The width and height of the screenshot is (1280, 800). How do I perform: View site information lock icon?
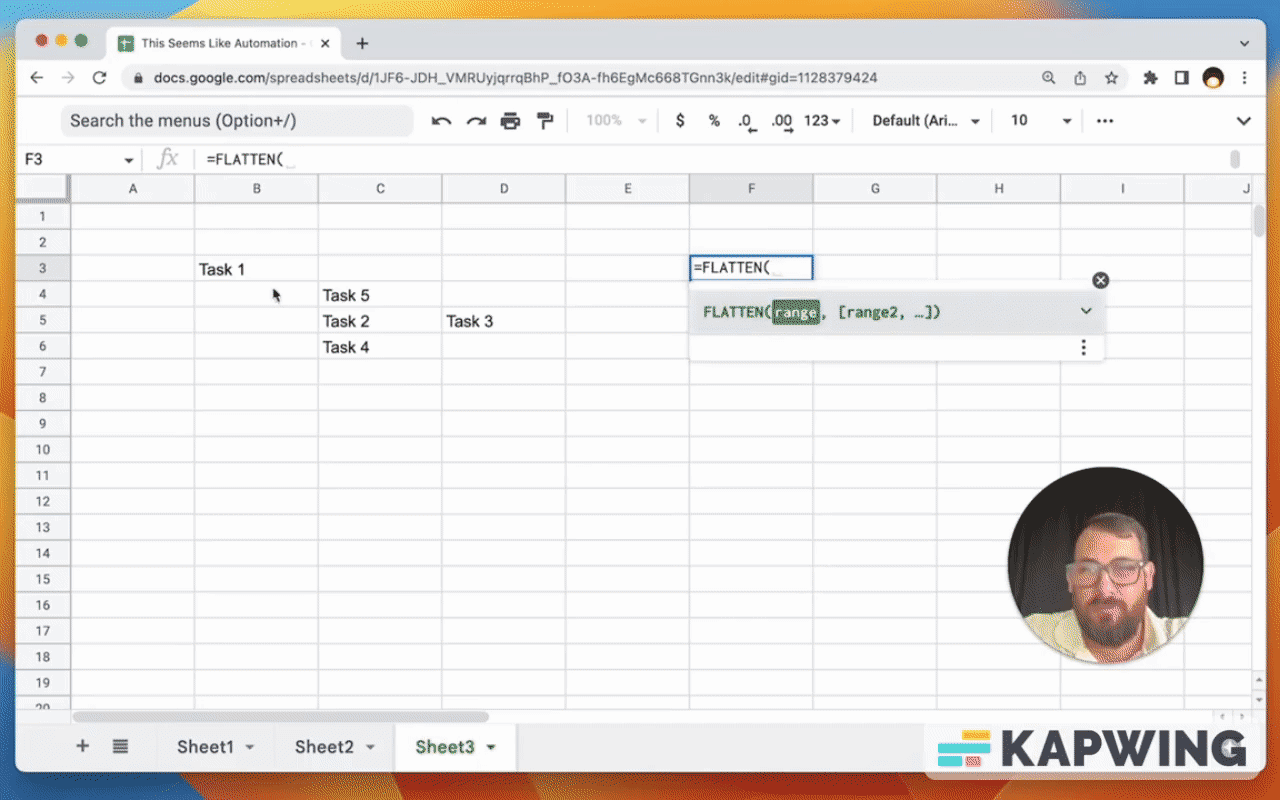point(138,77)
